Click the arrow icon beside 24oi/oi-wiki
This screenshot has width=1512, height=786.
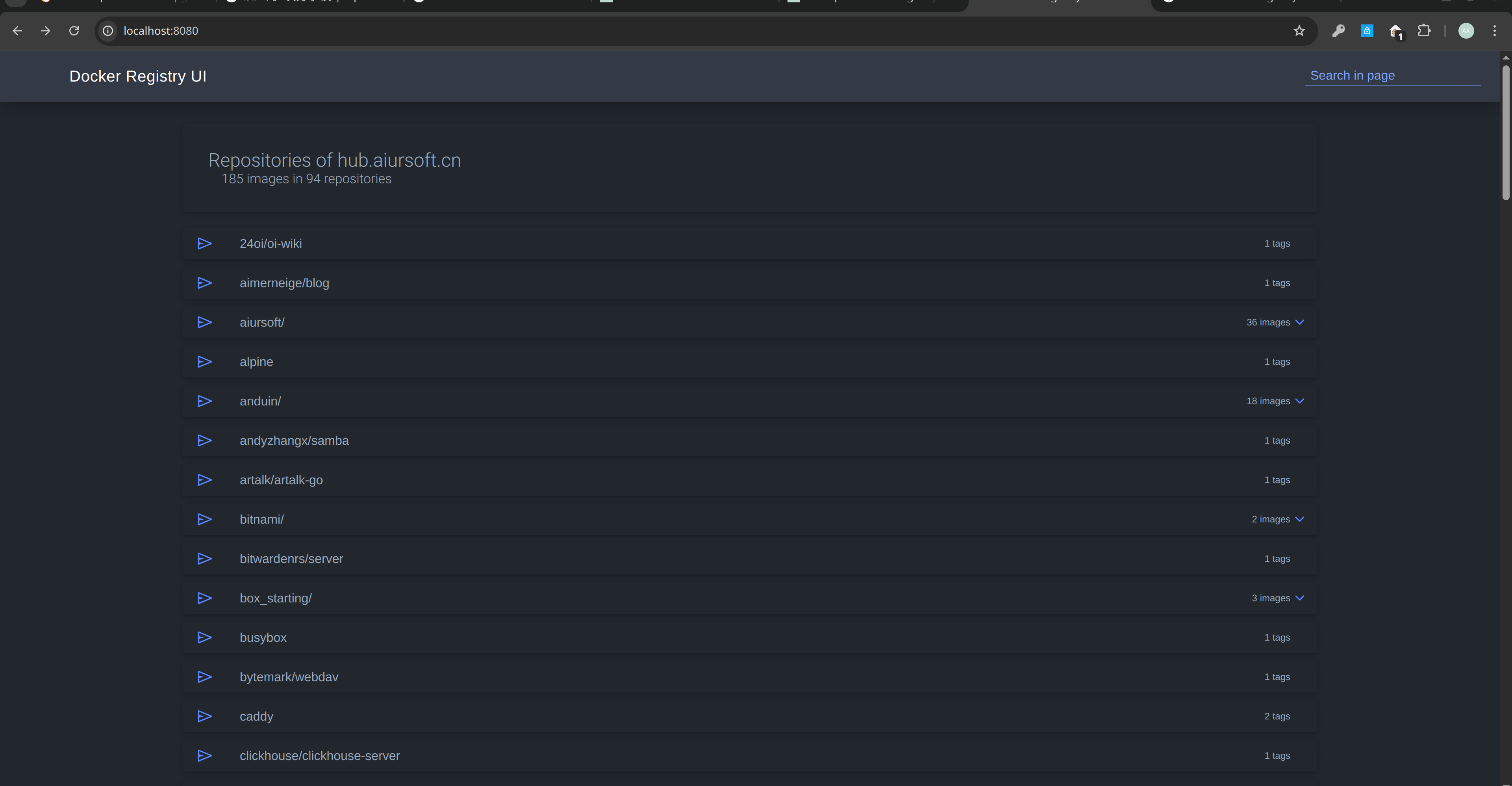pos(204,243)
